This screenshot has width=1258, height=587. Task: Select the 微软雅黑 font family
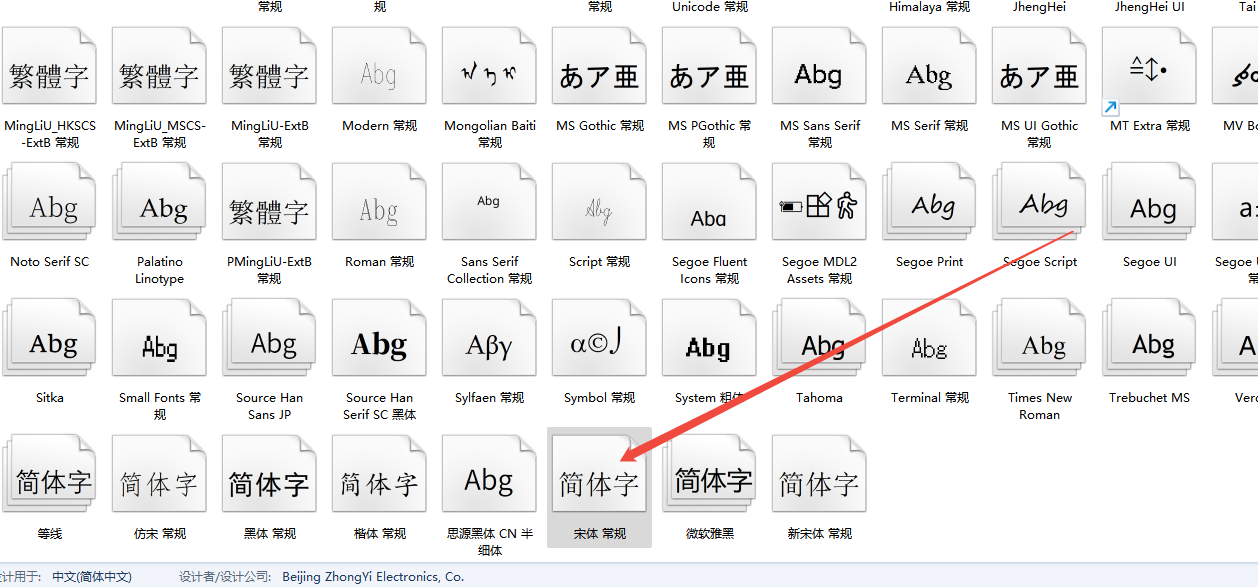click(x=710, y=474)
